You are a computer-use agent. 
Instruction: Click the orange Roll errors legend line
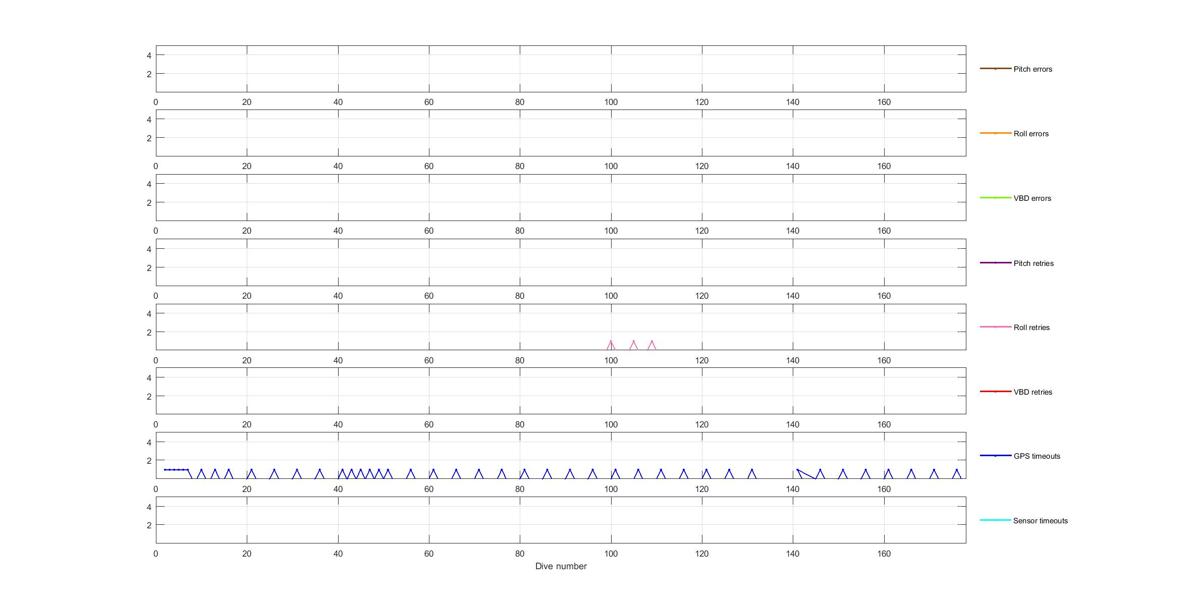995,133
